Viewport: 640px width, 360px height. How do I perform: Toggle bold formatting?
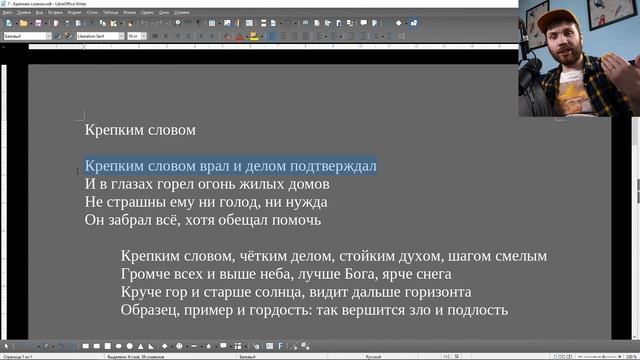[155, 36]
